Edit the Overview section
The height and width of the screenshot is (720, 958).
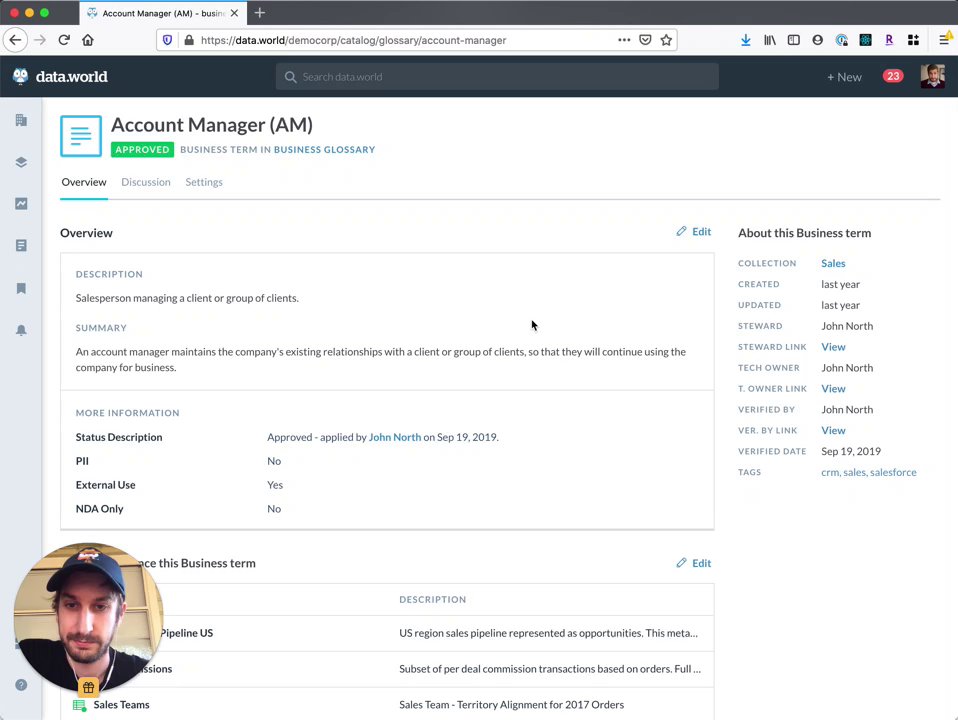[x=694, y=232]
